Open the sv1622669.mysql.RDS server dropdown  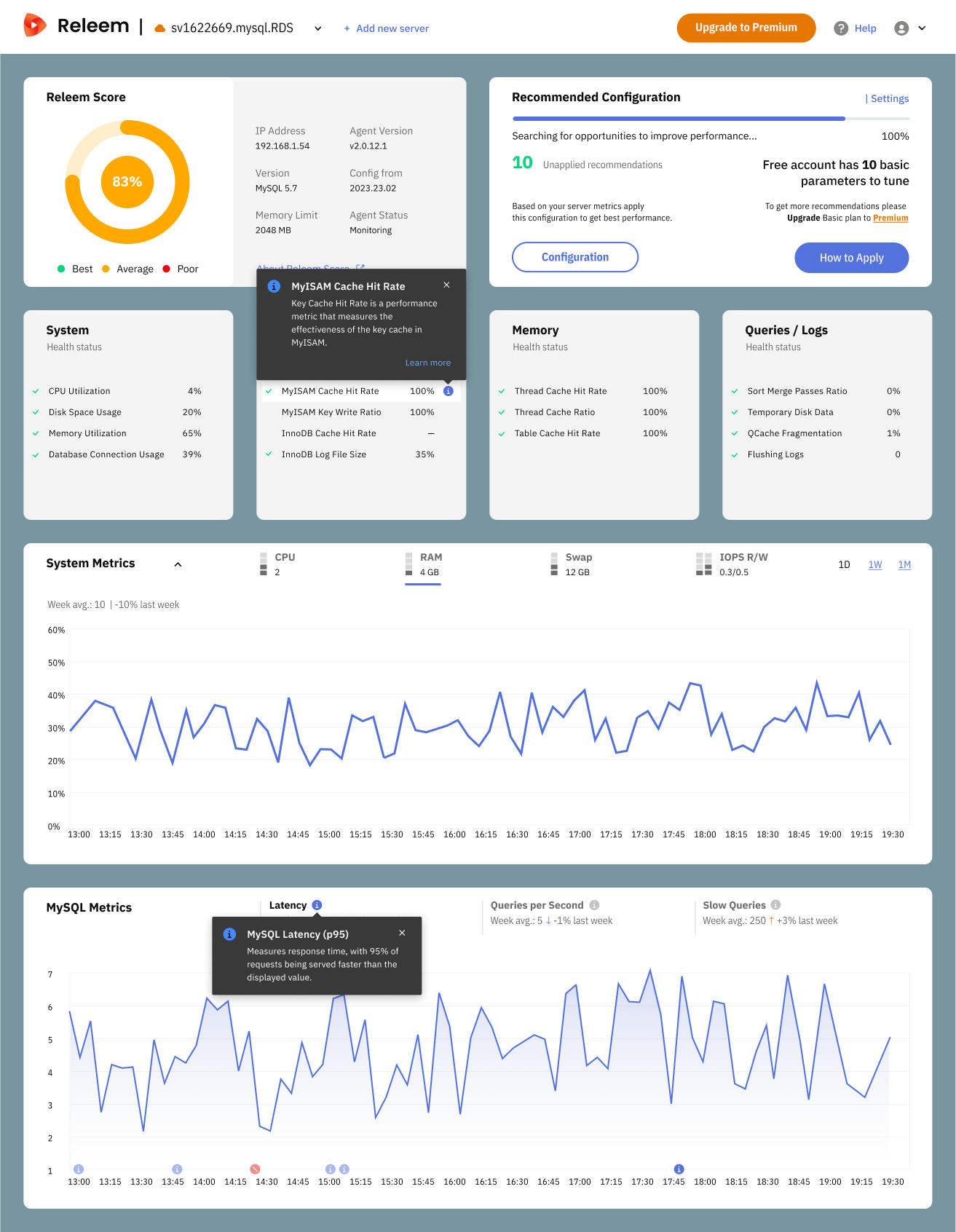pos(318,28)
